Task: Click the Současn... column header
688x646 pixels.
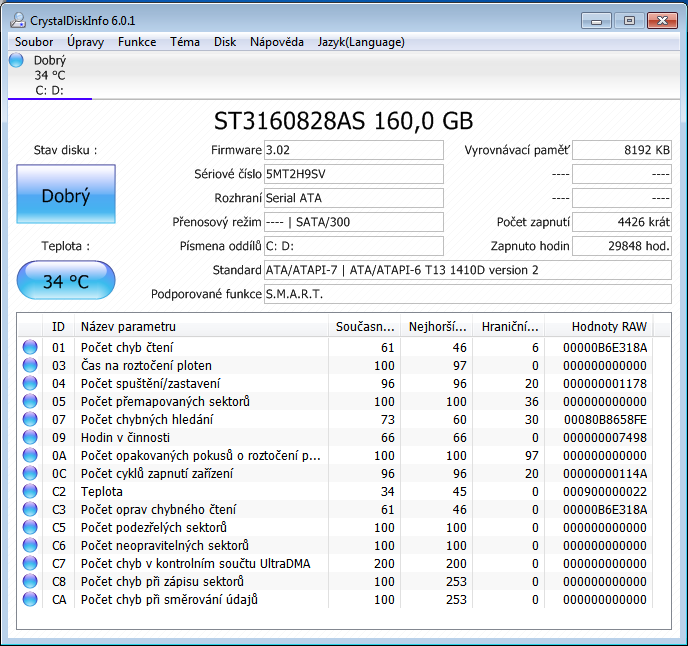Action: pyautogui.click(x=365, y=327)
